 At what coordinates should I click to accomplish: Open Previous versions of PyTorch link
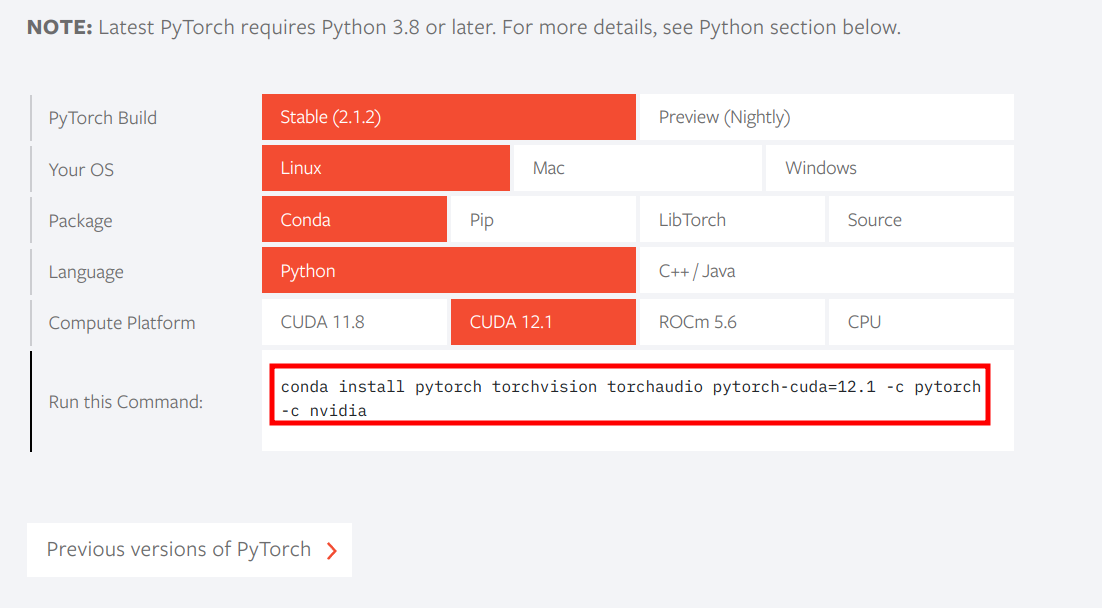[x=189, y=550]
